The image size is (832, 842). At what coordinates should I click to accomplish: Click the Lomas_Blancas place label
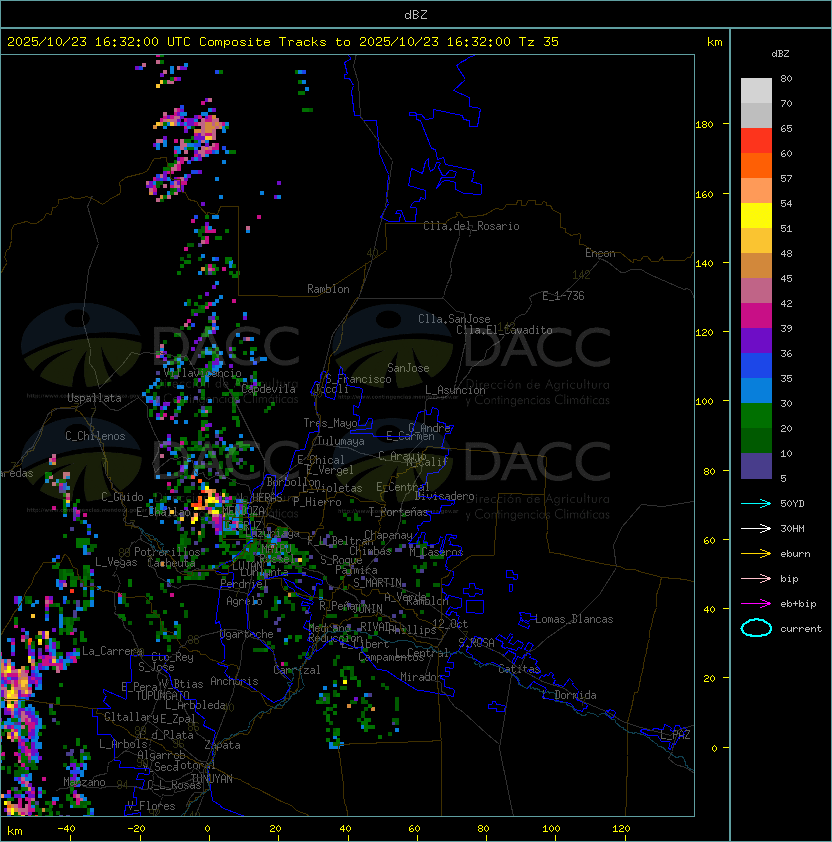click(574, 619)
